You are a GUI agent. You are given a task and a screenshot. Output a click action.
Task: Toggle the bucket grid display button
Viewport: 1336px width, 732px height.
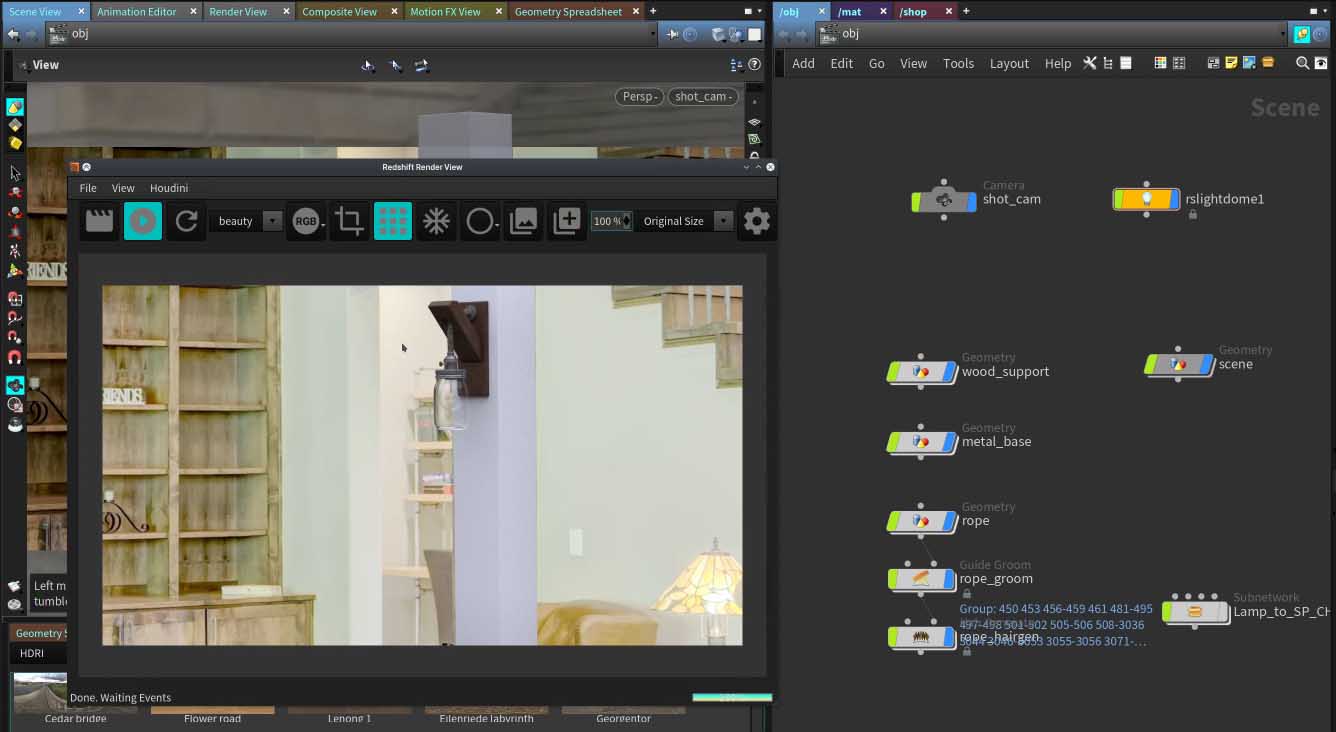(393, 221)
